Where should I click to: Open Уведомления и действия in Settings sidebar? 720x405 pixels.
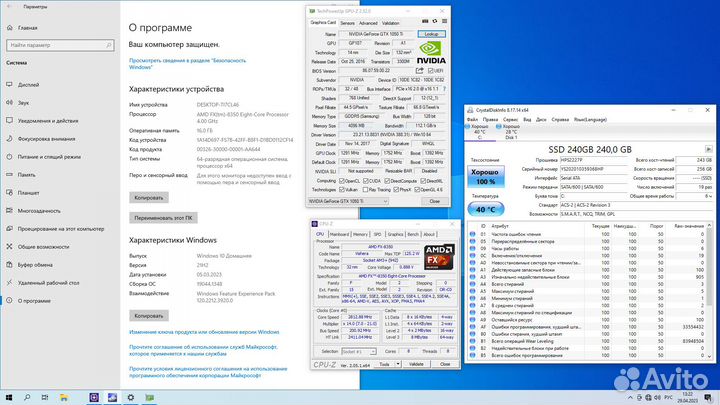pos(48,121)
